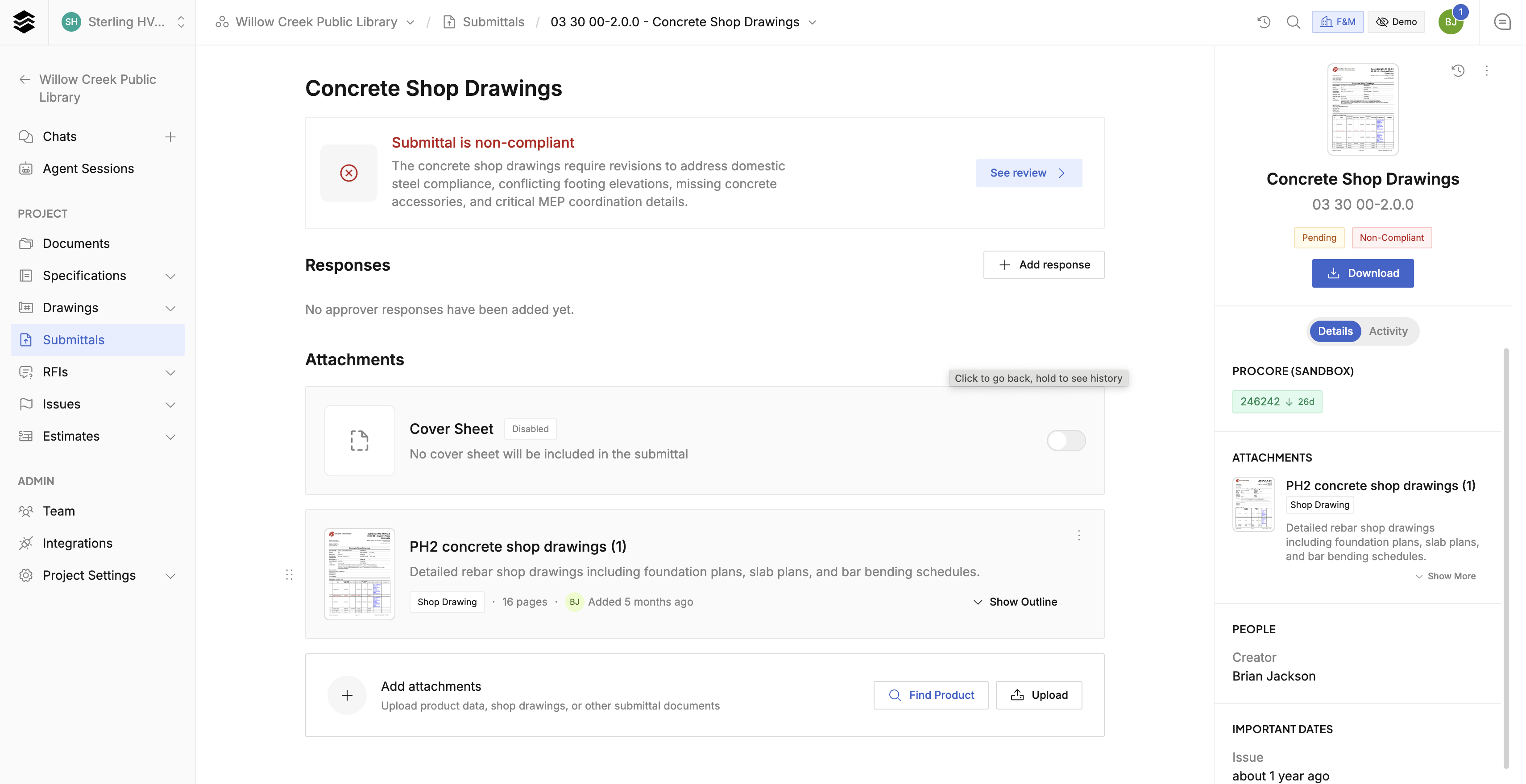The height and width of the screenshot is (784, 1526).
Task: Open right panel three-dot more menu
Action: click(x=1486, y=70)
